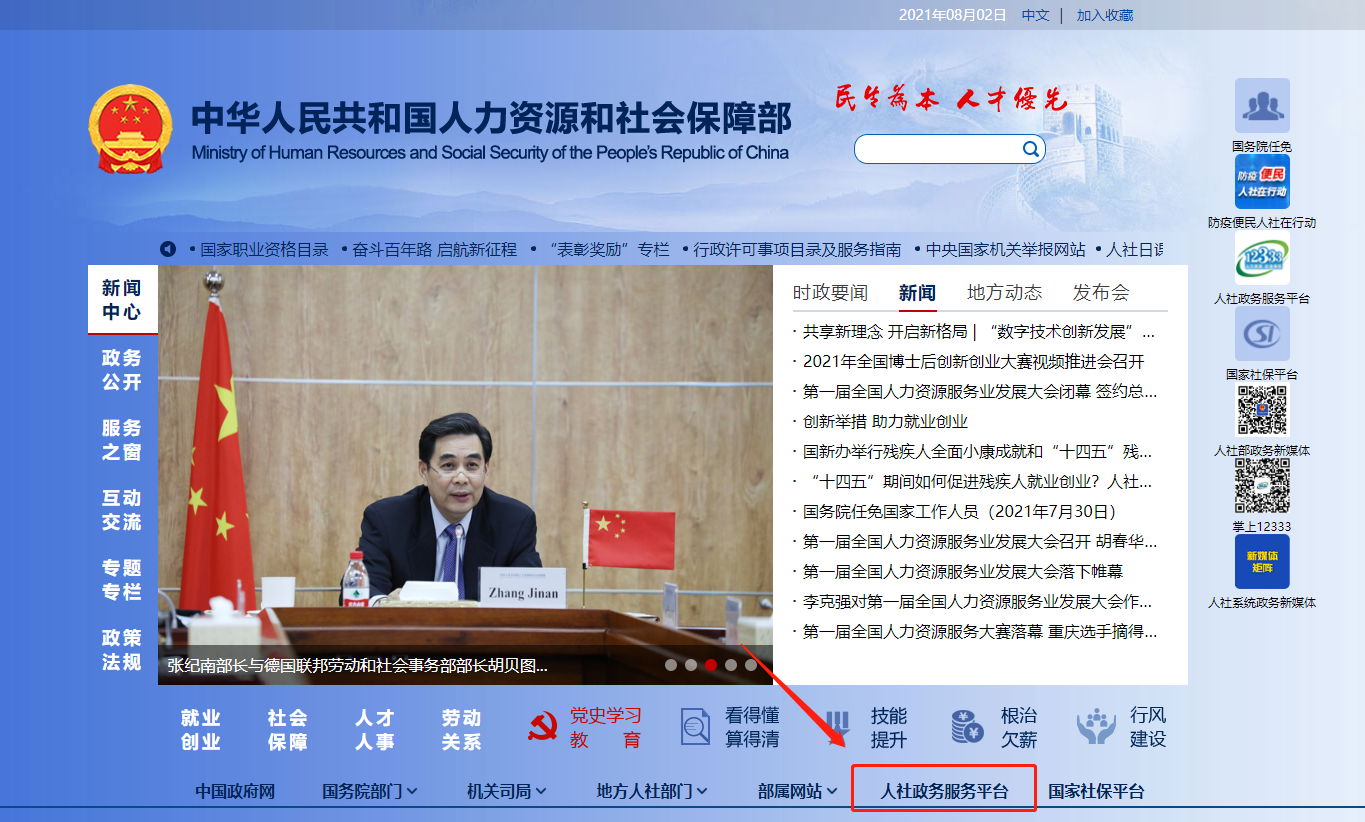This screenshot has width=1365, height=822.
Task: Click the 12333 人社政务服务平台 sidebar icon
Action: tap(1262, 259)
